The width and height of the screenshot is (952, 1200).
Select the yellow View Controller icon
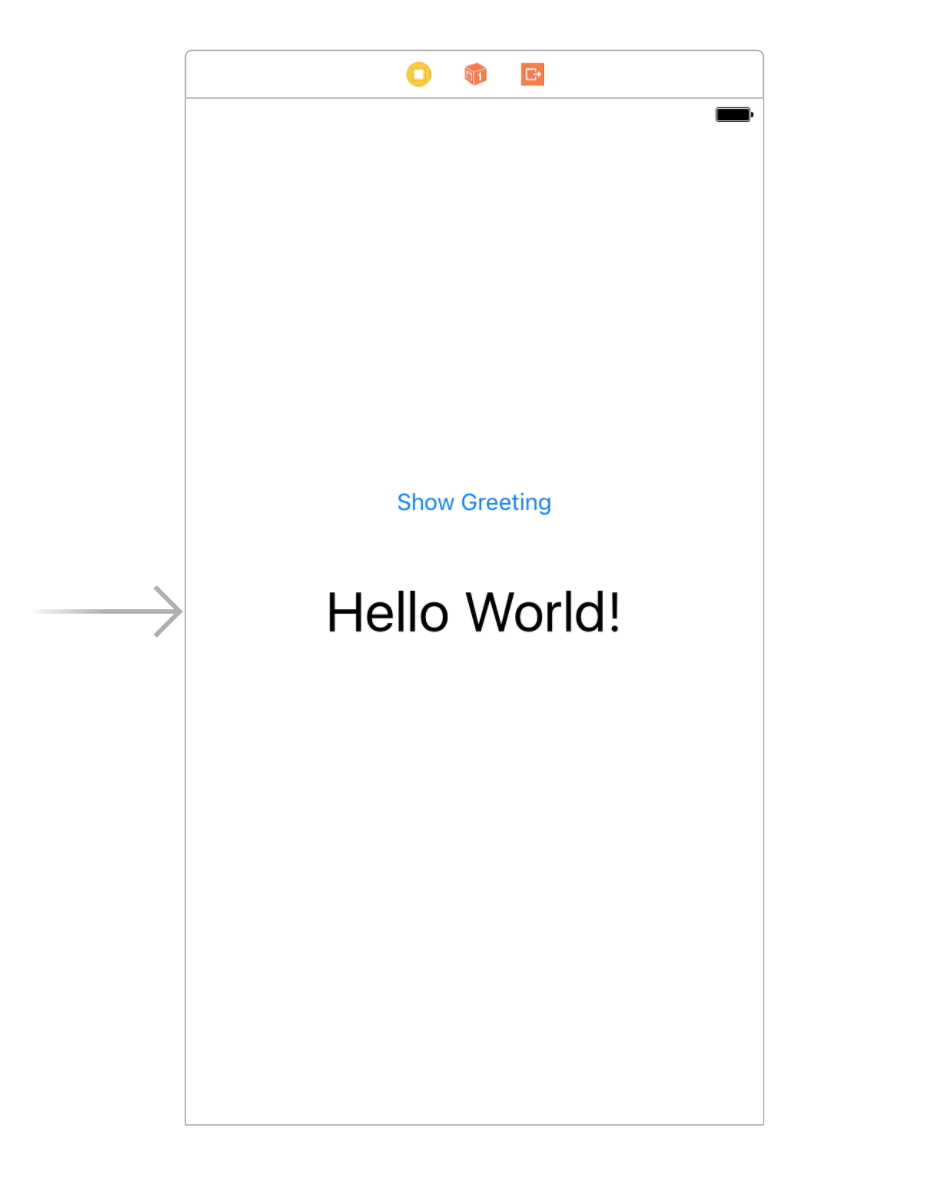pyautogui.click(x=419, y=75)
